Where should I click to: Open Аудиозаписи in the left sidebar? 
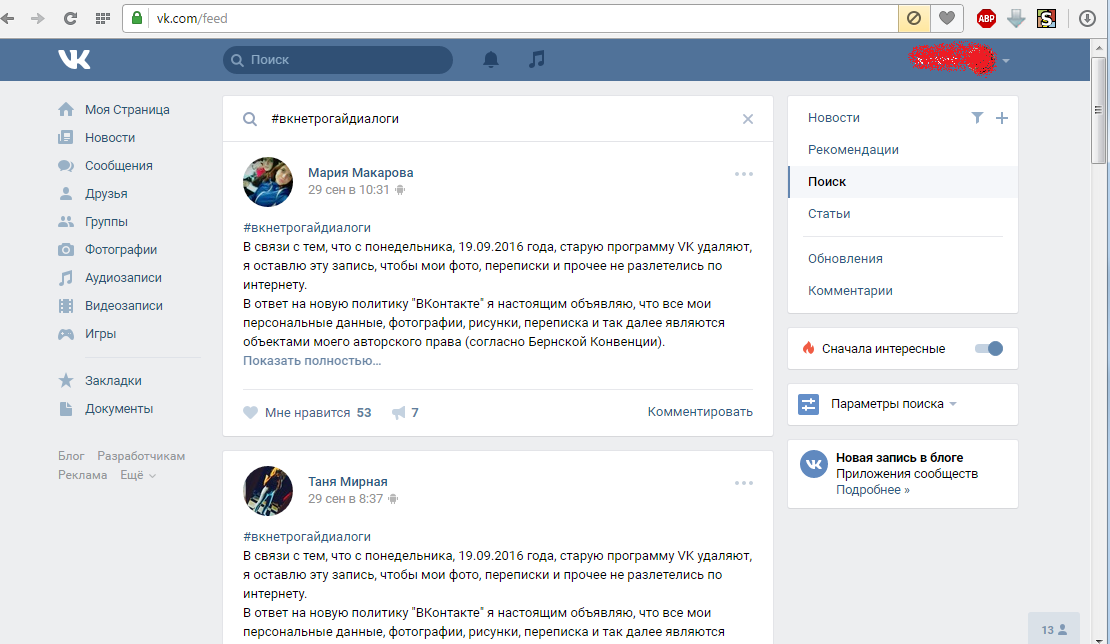123,277
